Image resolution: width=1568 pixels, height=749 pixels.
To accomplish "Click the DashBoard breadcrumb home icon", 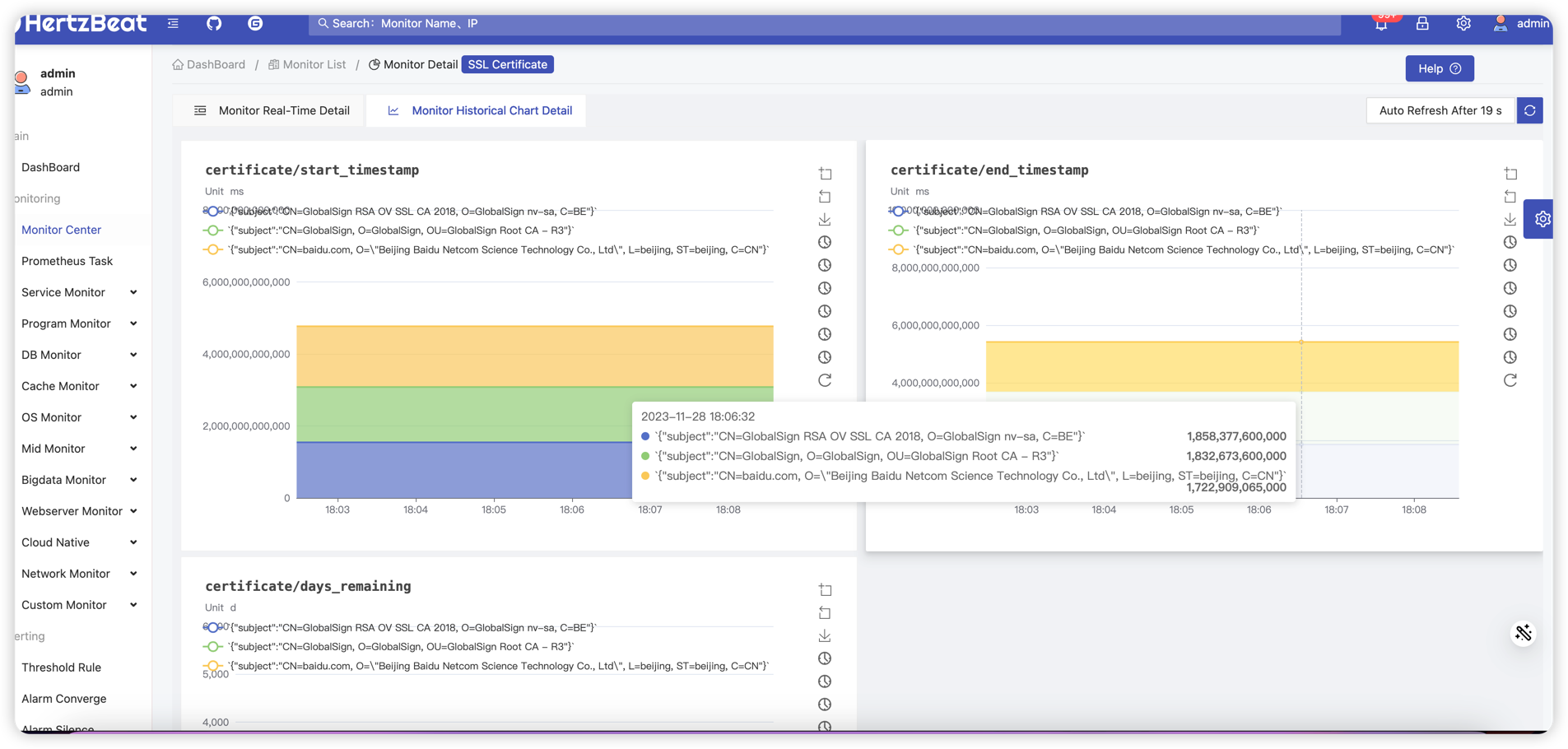I will point(178,64).
